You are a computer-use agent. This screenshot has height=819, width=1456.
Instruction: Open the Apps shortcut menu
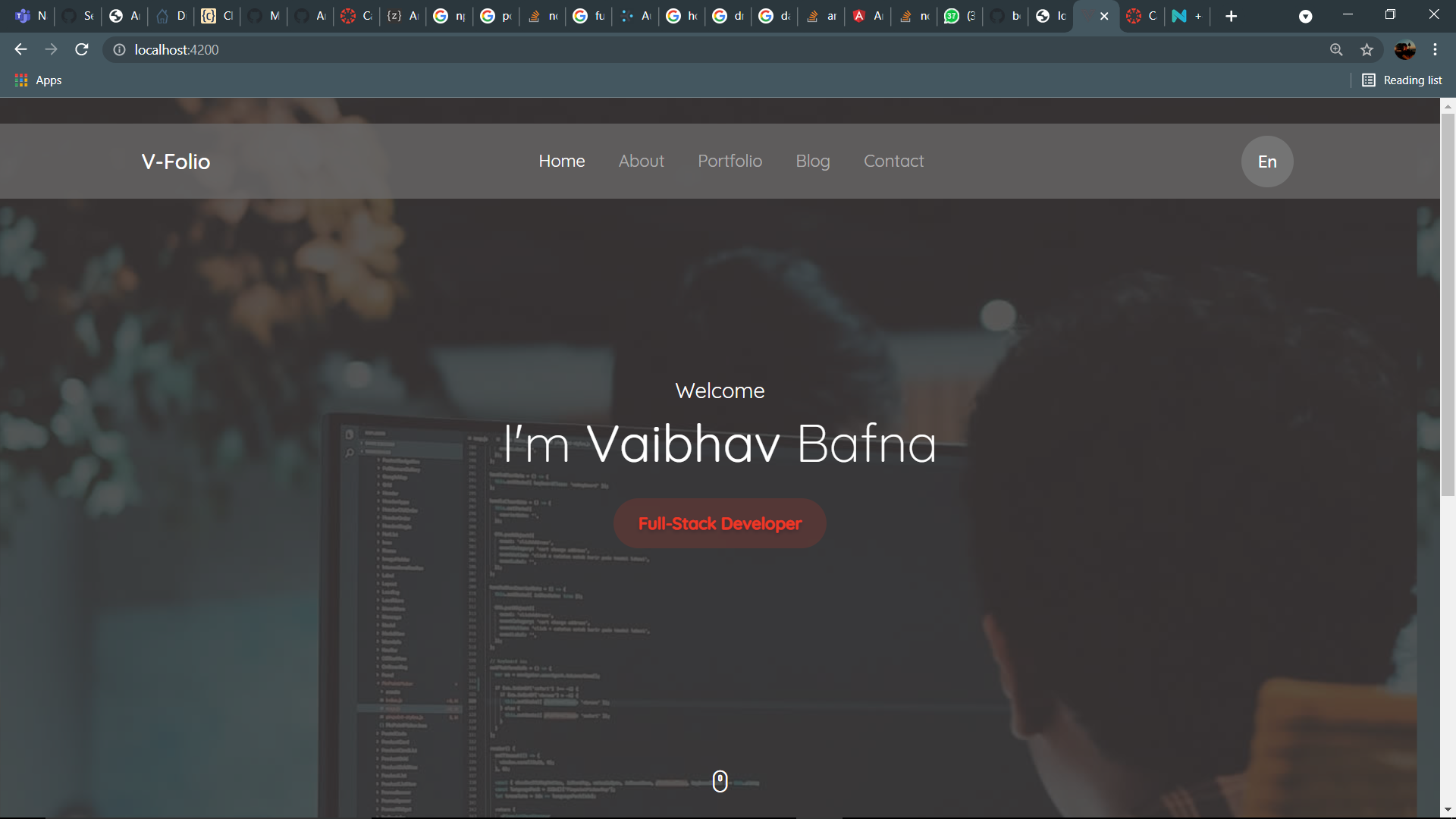pos(37,80)
